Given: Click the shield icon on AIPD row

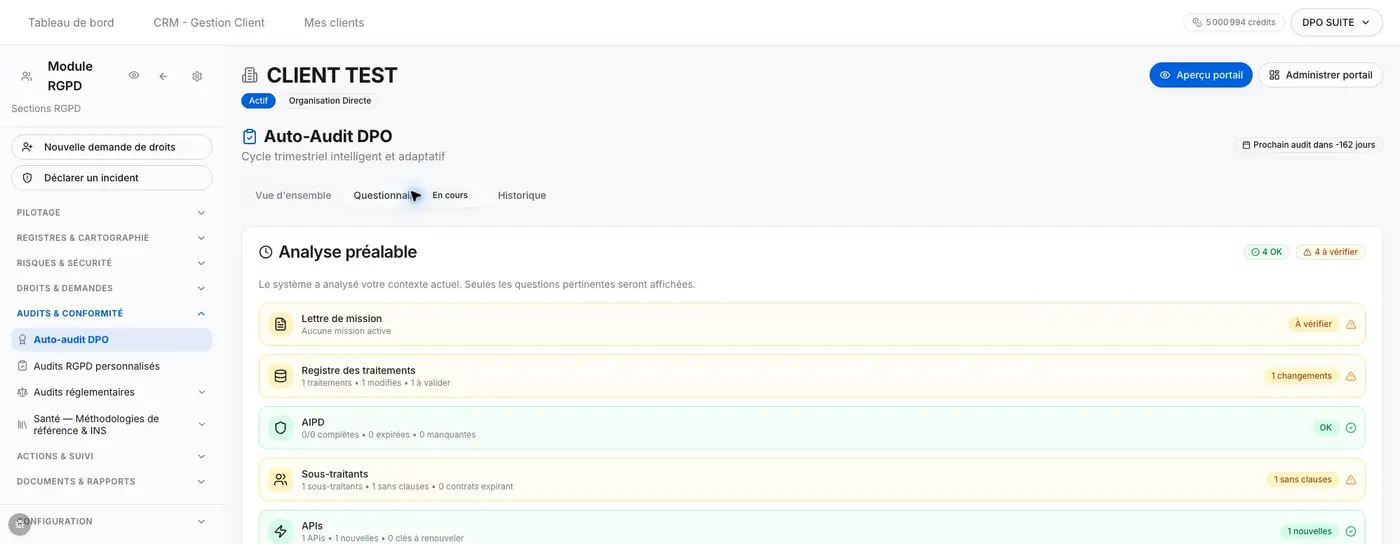Looking at the screenshot, I should coord(281,428).
